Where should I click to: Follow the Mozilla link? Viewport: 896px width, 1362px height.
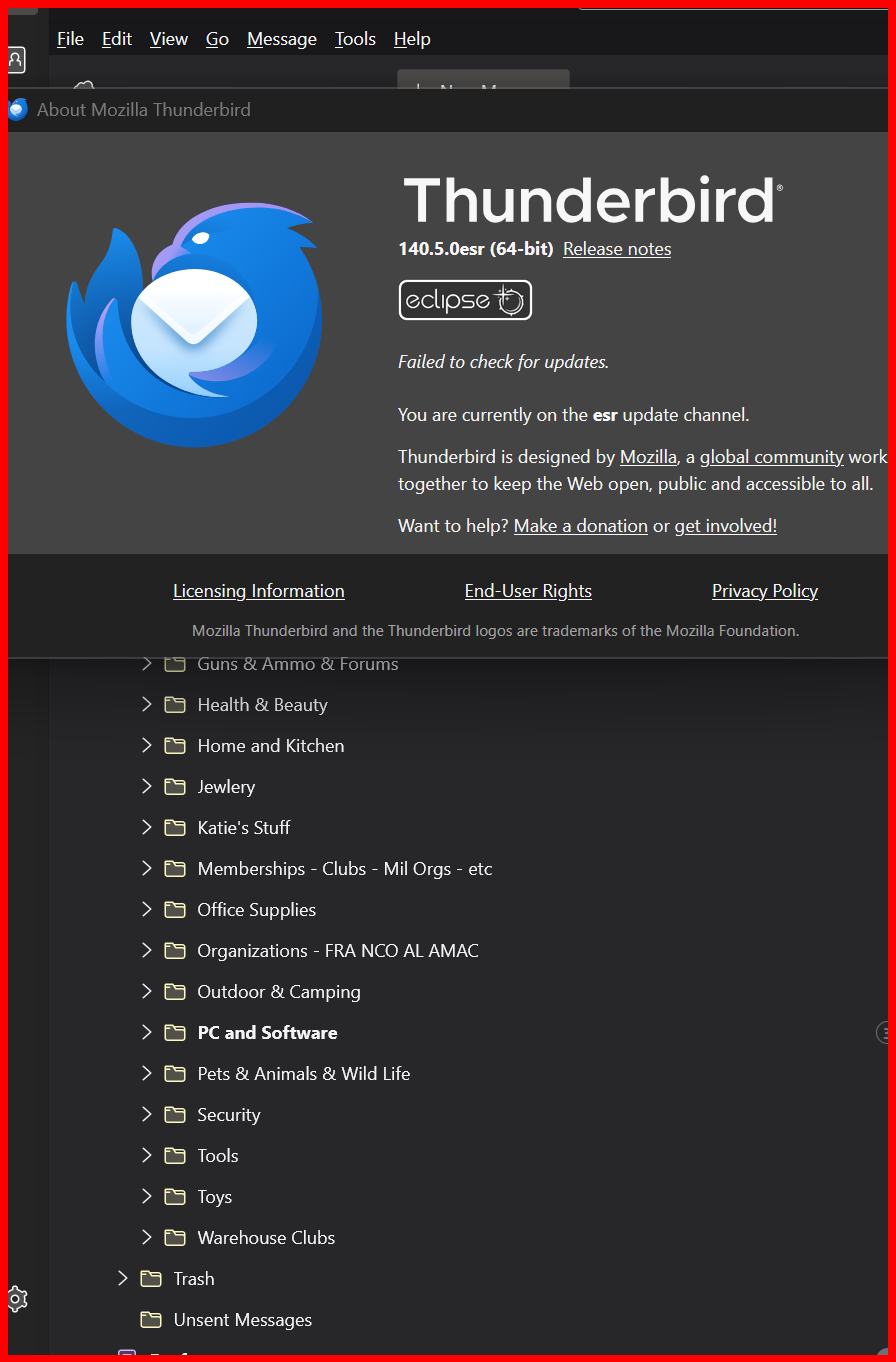click(648, 457)
